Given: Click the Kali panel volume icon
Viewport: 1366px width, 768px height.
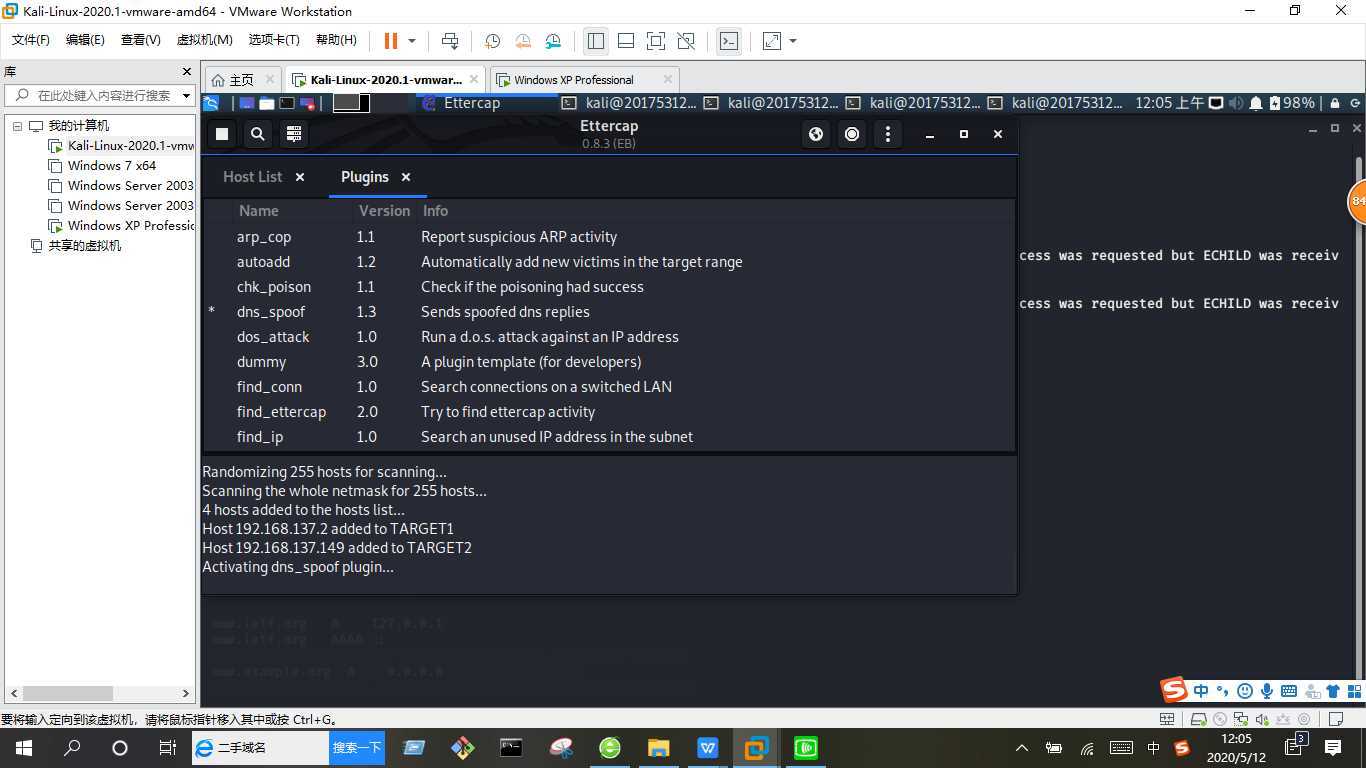Looking at the screenshot, I should pyautogui.click(x=1236, y=103).
